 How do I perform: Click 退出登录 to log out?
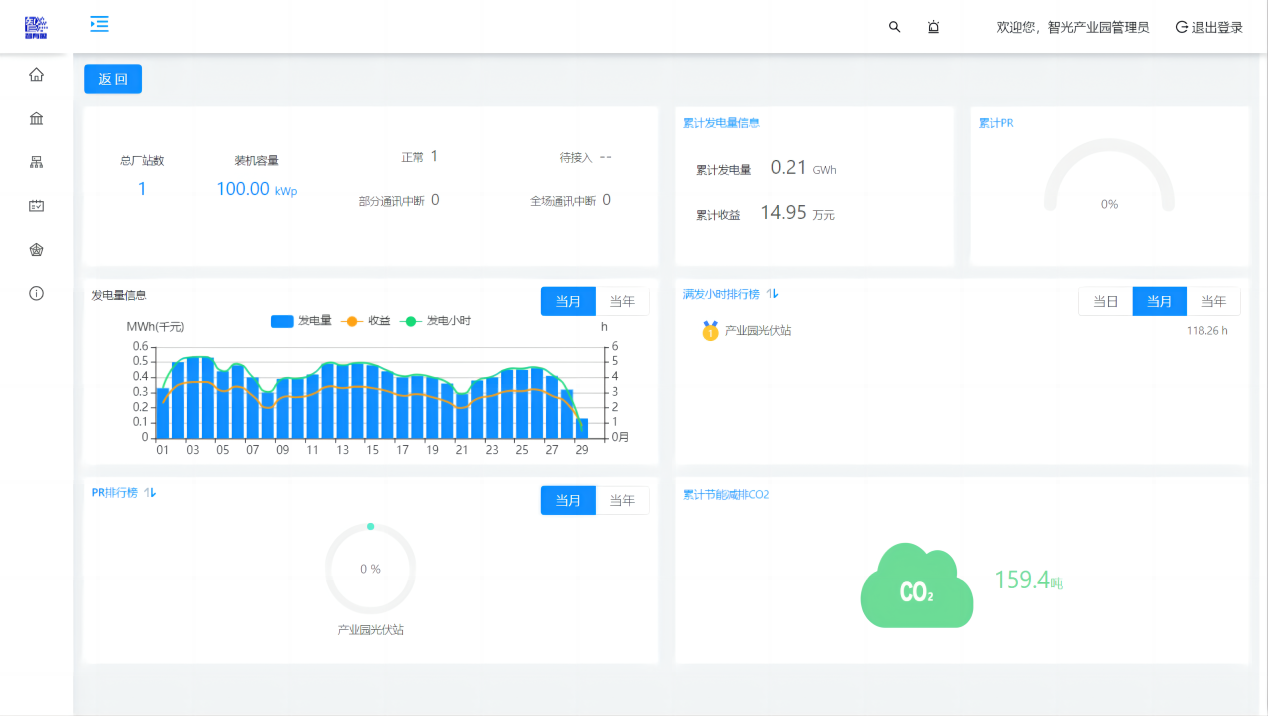coord(1209,27)
